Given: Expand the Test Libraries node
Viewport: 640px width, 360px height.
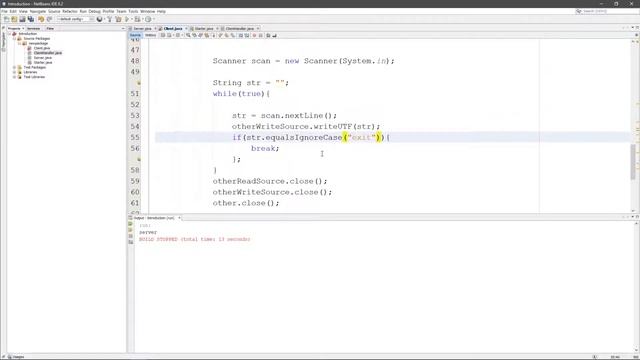Looking at the screenshot, I should (x=15, y=77).
